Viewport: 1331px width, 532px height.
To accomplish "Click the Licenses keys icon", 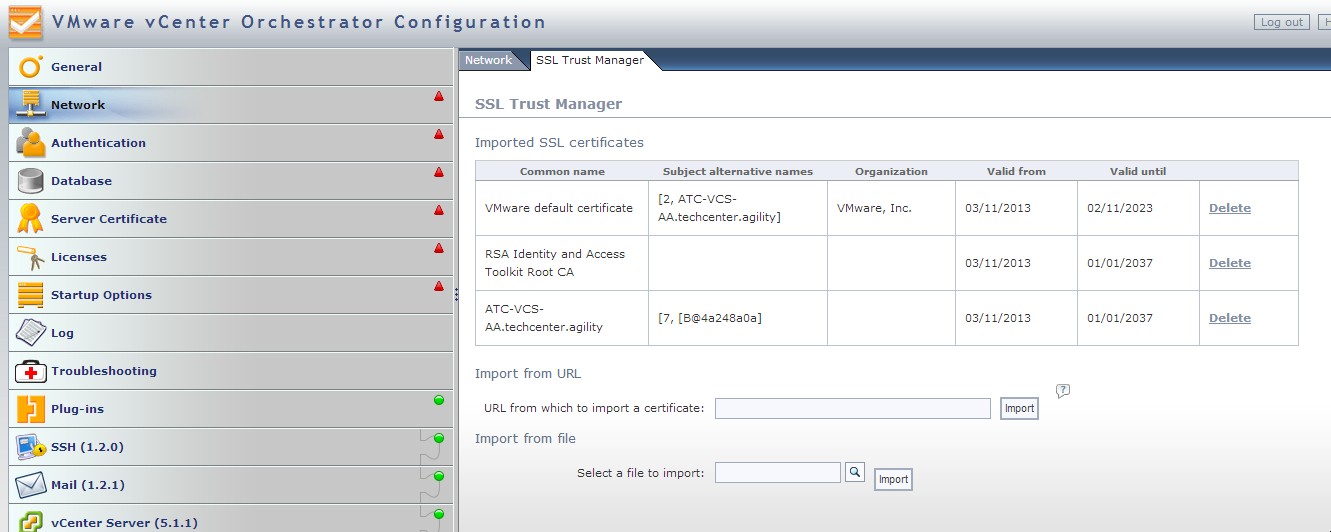I will click(x=30, y=257).
